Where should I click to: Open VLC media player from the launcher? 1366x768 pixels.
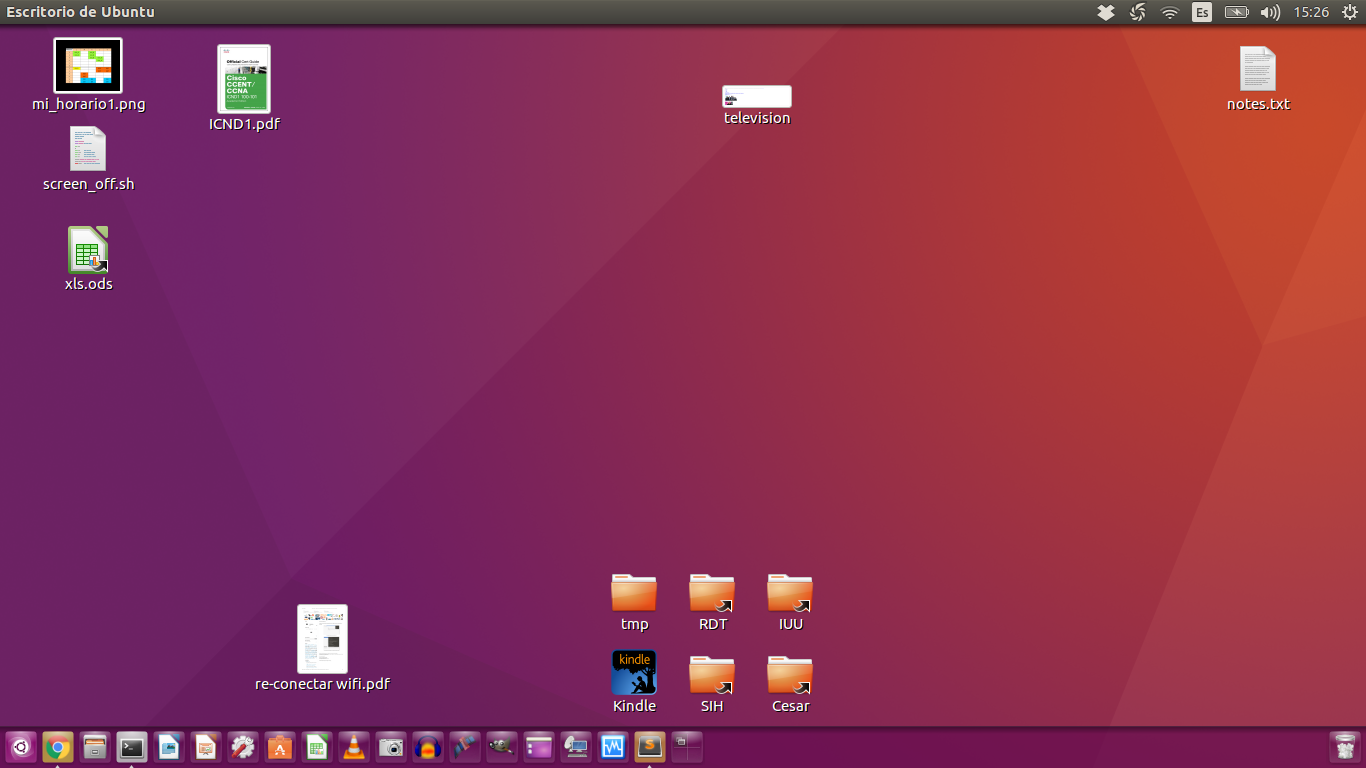point(354,747)
